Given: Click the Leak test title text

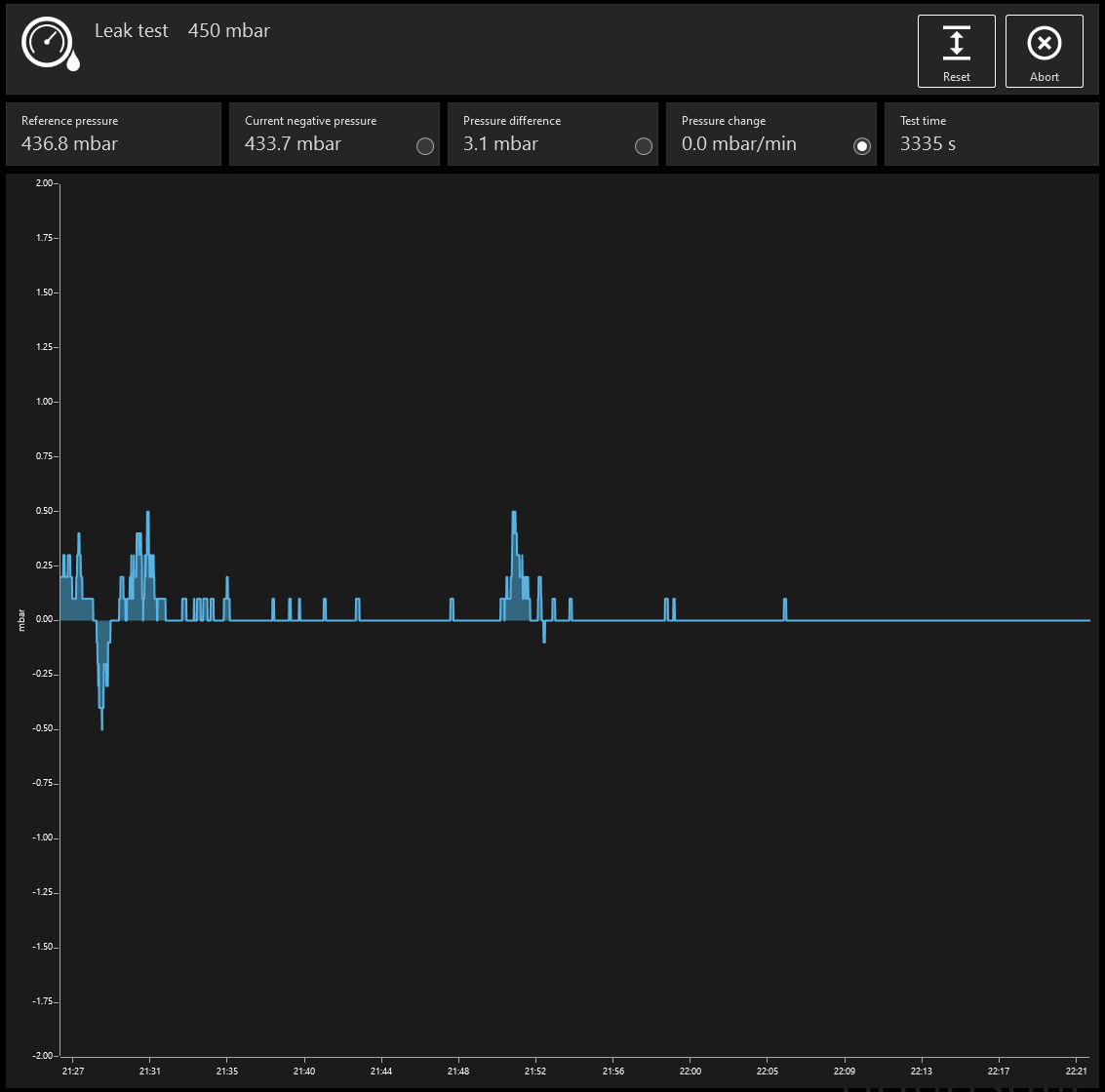Looking at the screenshot, I should (132, 31).
